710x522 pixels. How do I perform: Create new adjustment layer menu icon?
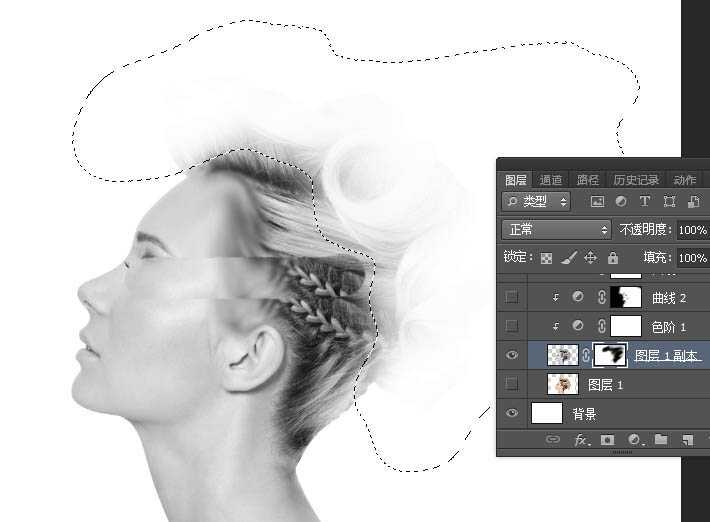tap(634, 440)
